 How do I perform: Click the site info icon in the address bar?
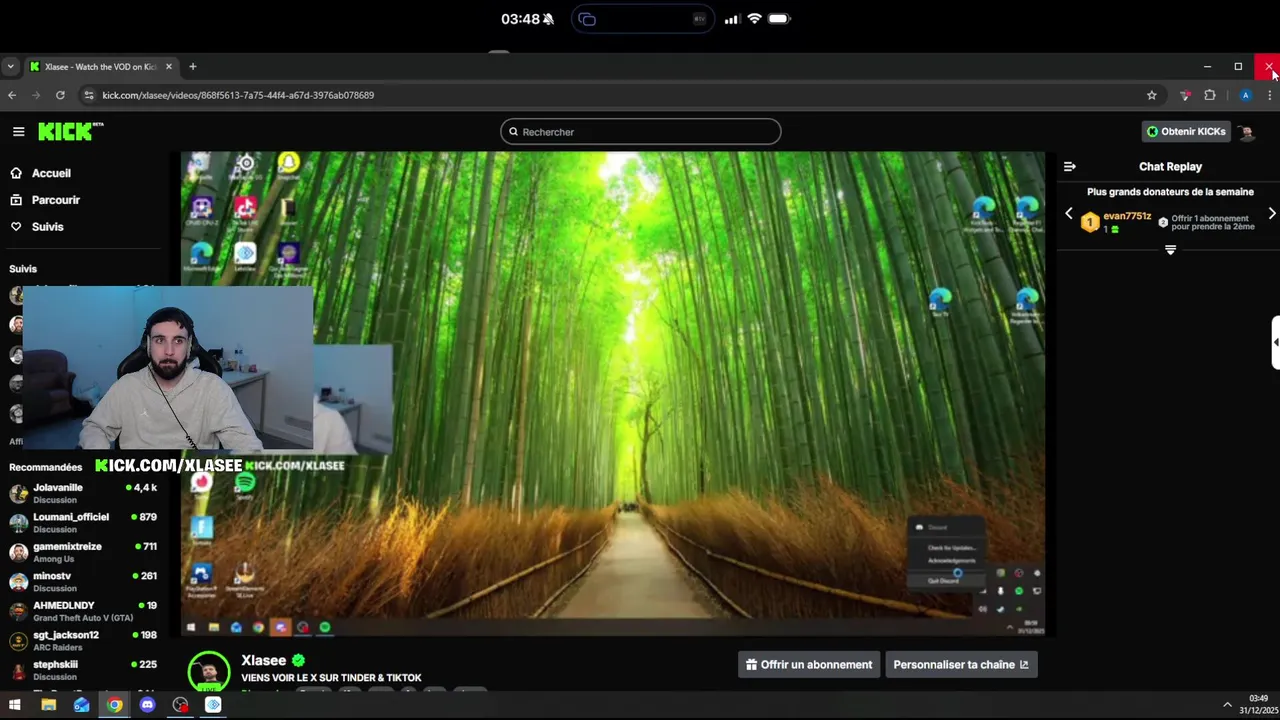pyautogui.click(x=88, y=95)
